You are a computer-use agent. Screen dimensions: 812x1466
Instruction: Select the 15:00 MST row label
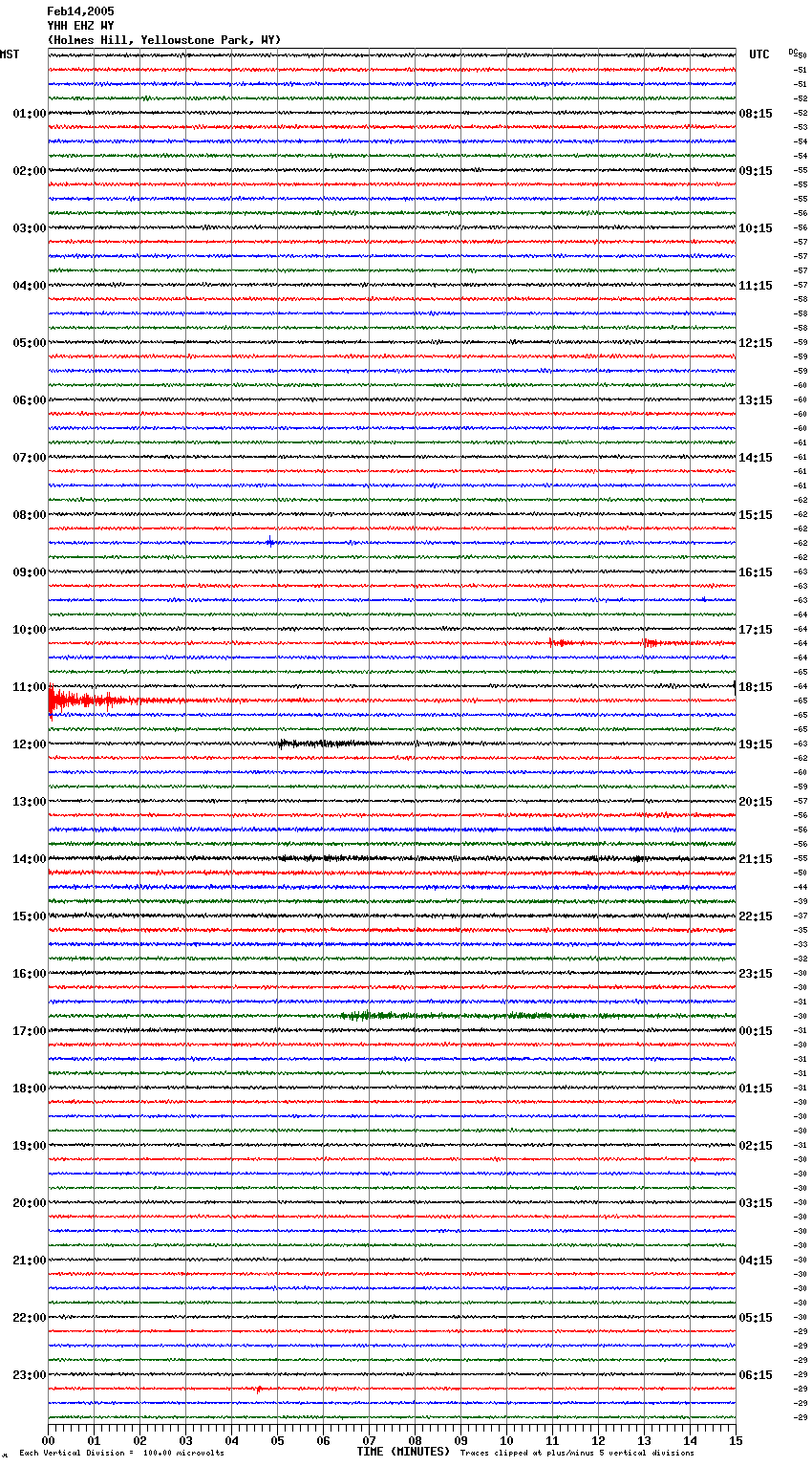click(x=30, y=916)
